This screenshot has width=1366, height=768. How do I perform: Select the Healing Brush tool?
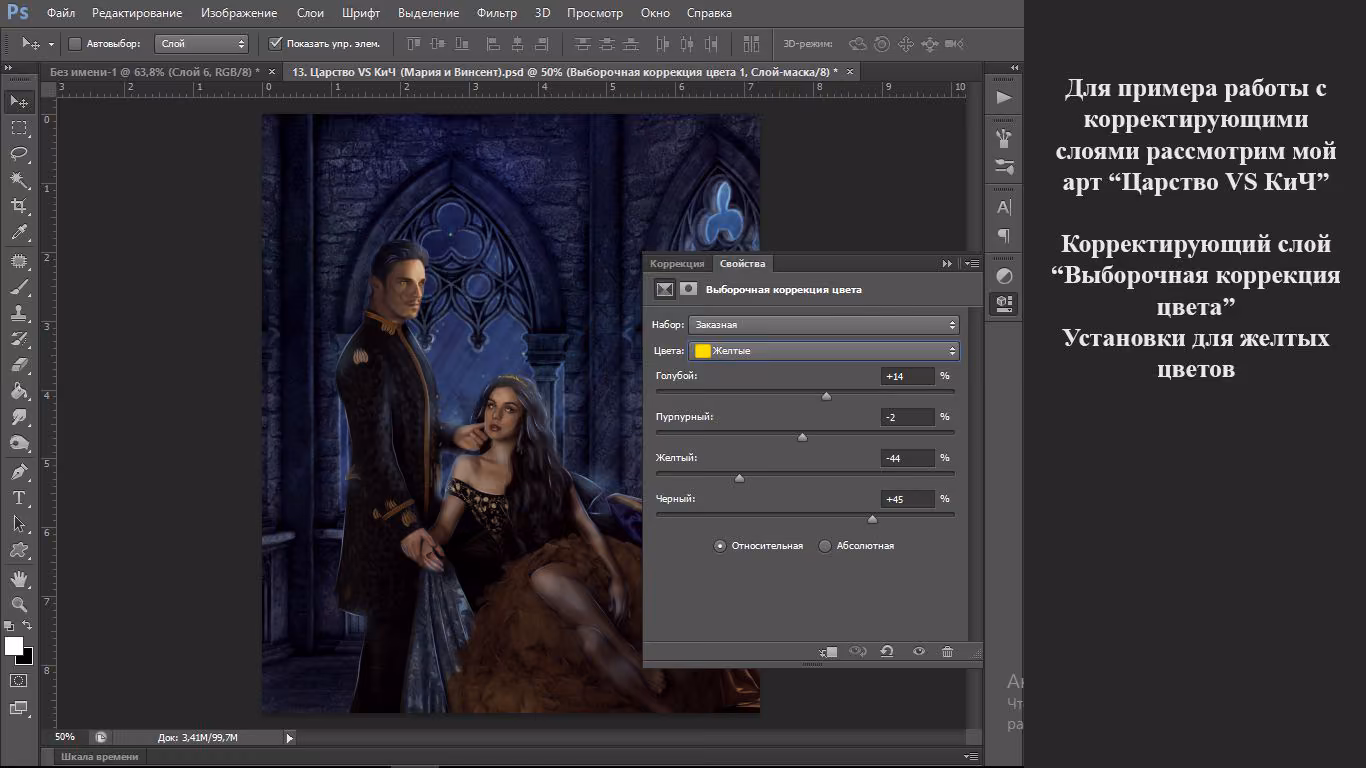click(18, 261)
